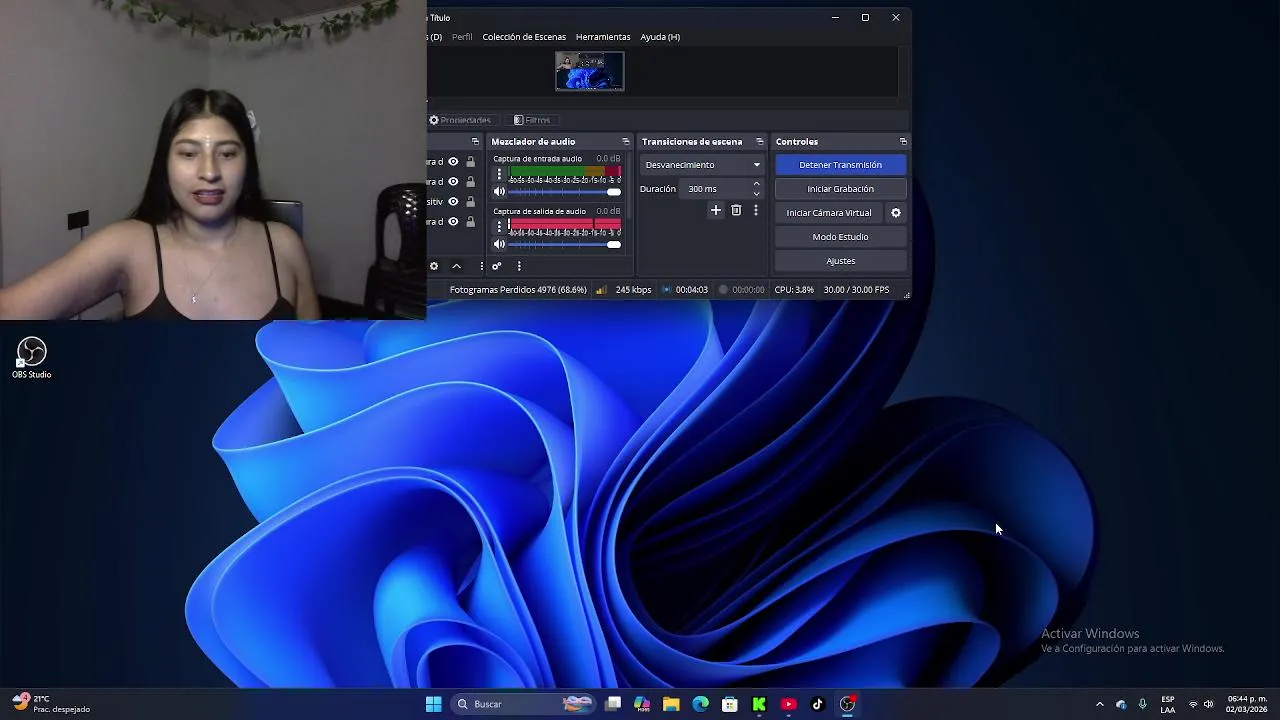The image size is (1280, 720).
Task: Delete scene transition with trash icon
Action: [x=736, y=210]
